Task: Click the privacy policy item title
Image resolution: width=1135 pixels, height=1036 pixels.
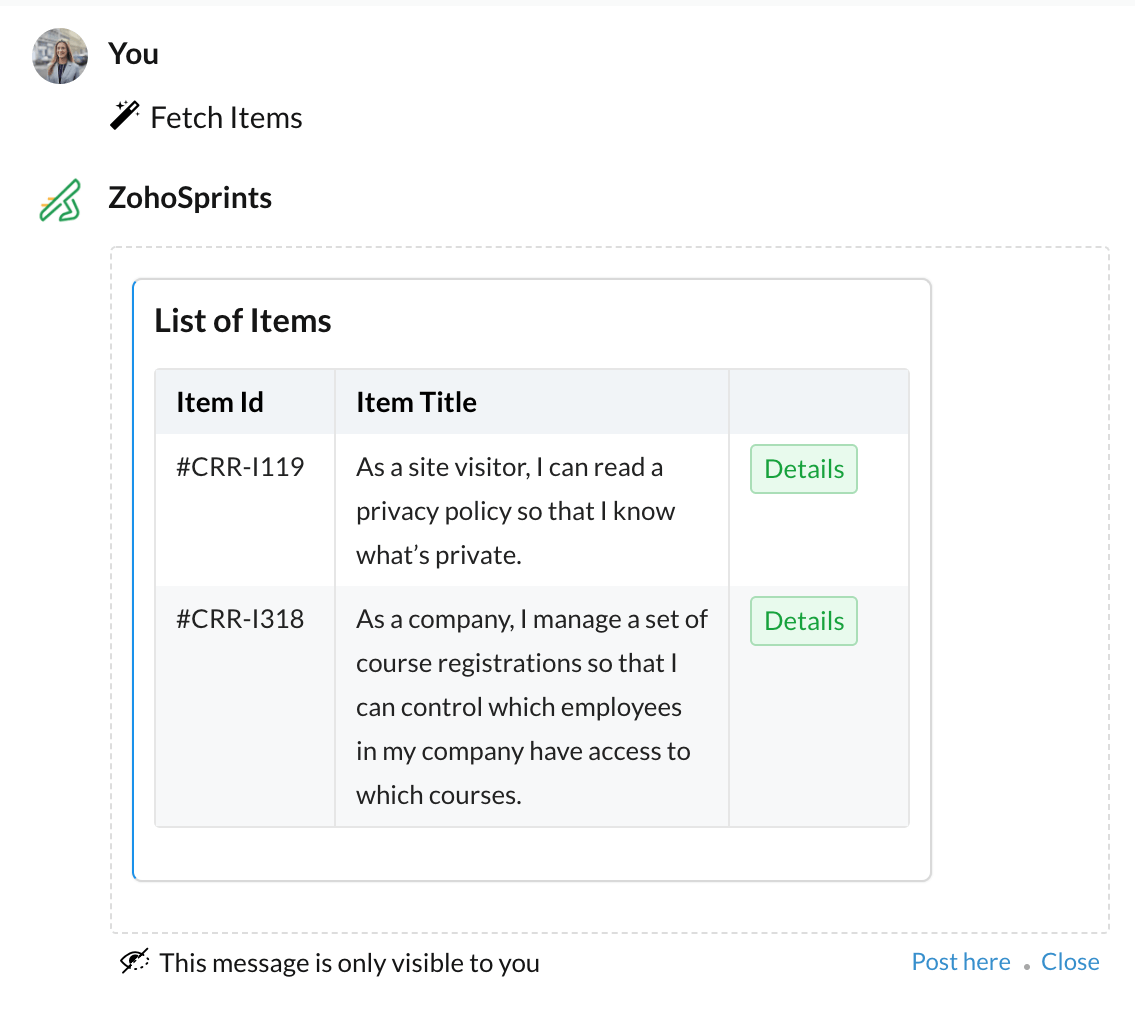Action: click(x=515, y=511)
